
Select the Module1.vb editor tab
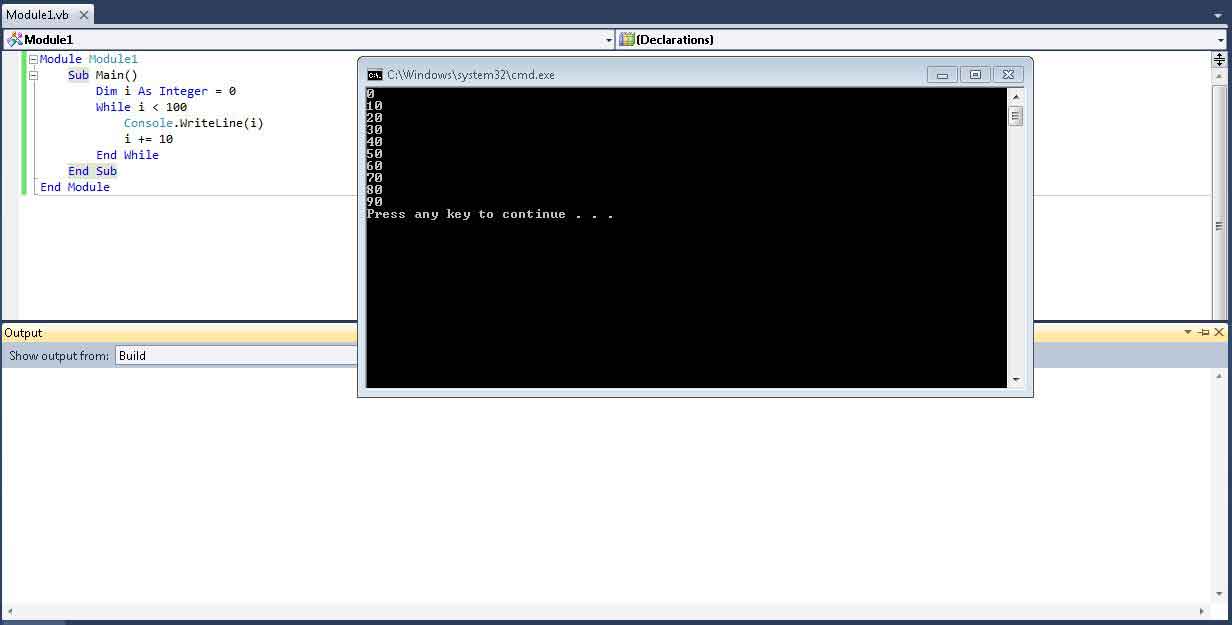pyautogui.click(x=38, y=16)
